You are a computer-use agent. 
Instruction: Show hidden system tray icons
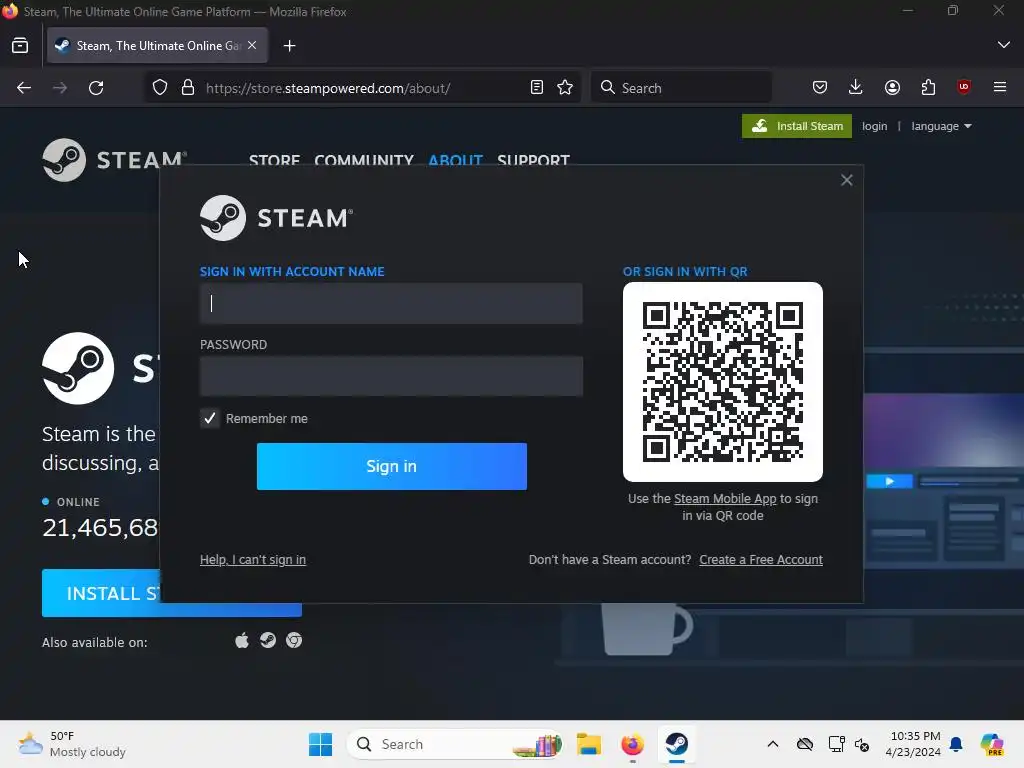(773, 744)
